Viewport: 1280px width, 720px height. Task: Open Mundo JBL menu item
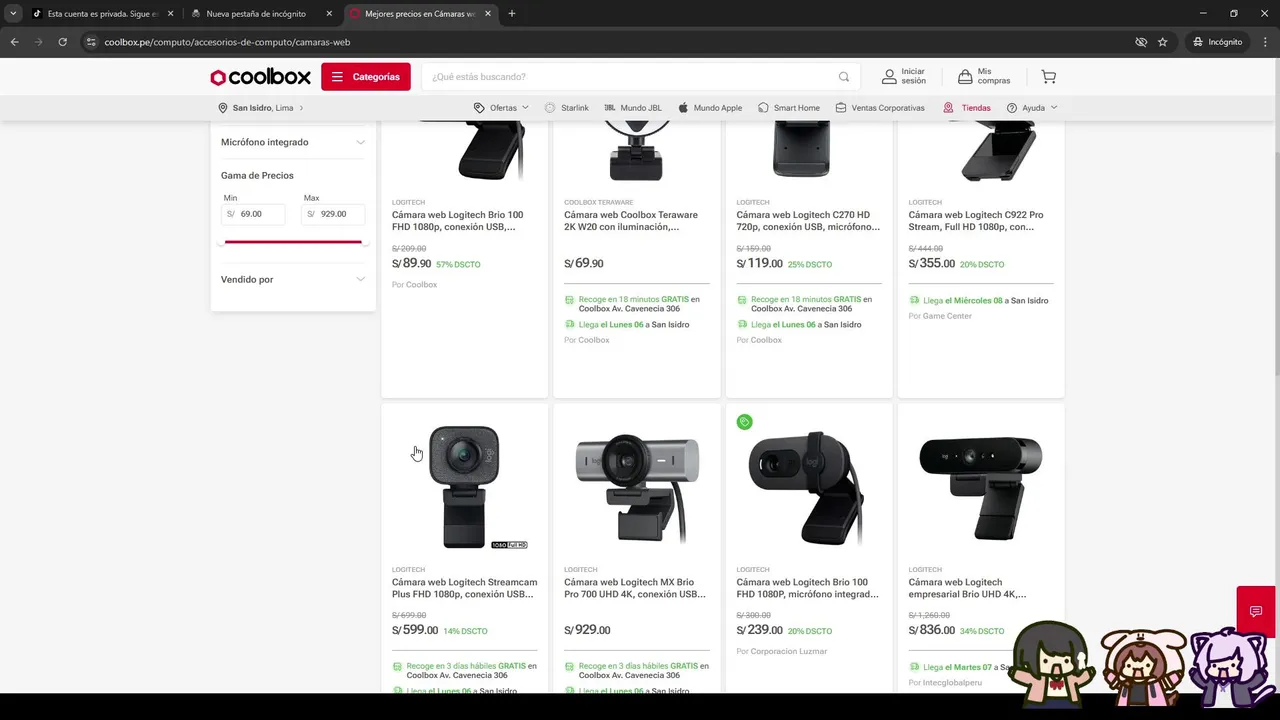tap(633, 108)
